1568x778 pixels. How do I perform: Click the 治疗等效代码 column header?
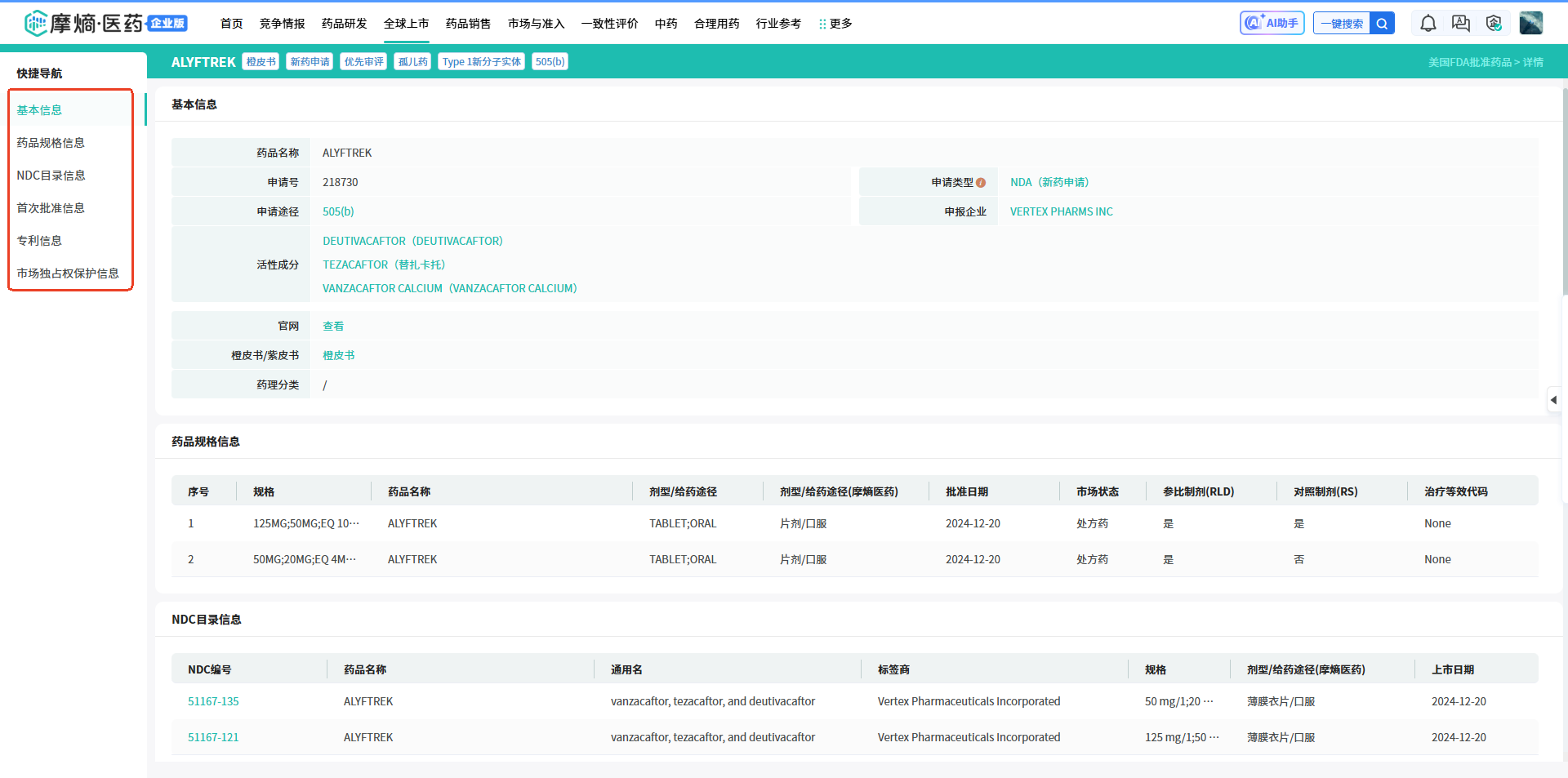[1456, 491]
